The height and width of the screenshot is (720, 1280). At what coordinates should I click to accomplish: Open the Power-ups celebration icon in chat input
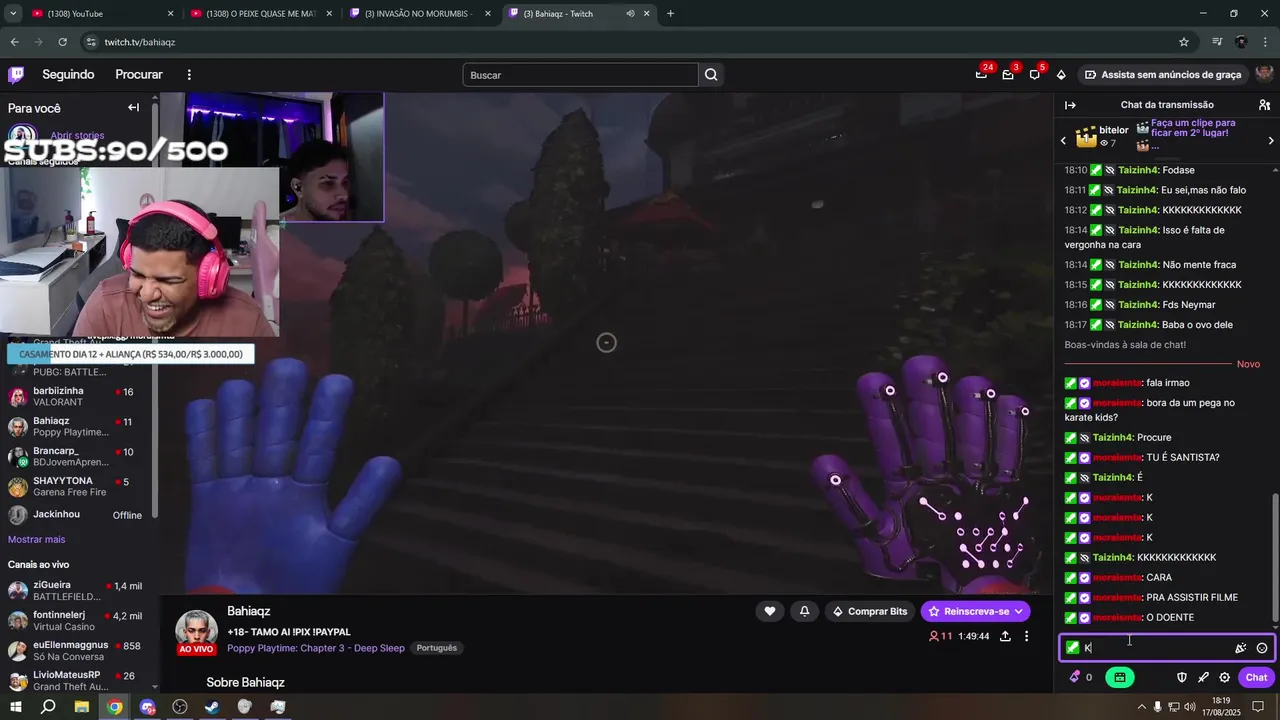1241,648
